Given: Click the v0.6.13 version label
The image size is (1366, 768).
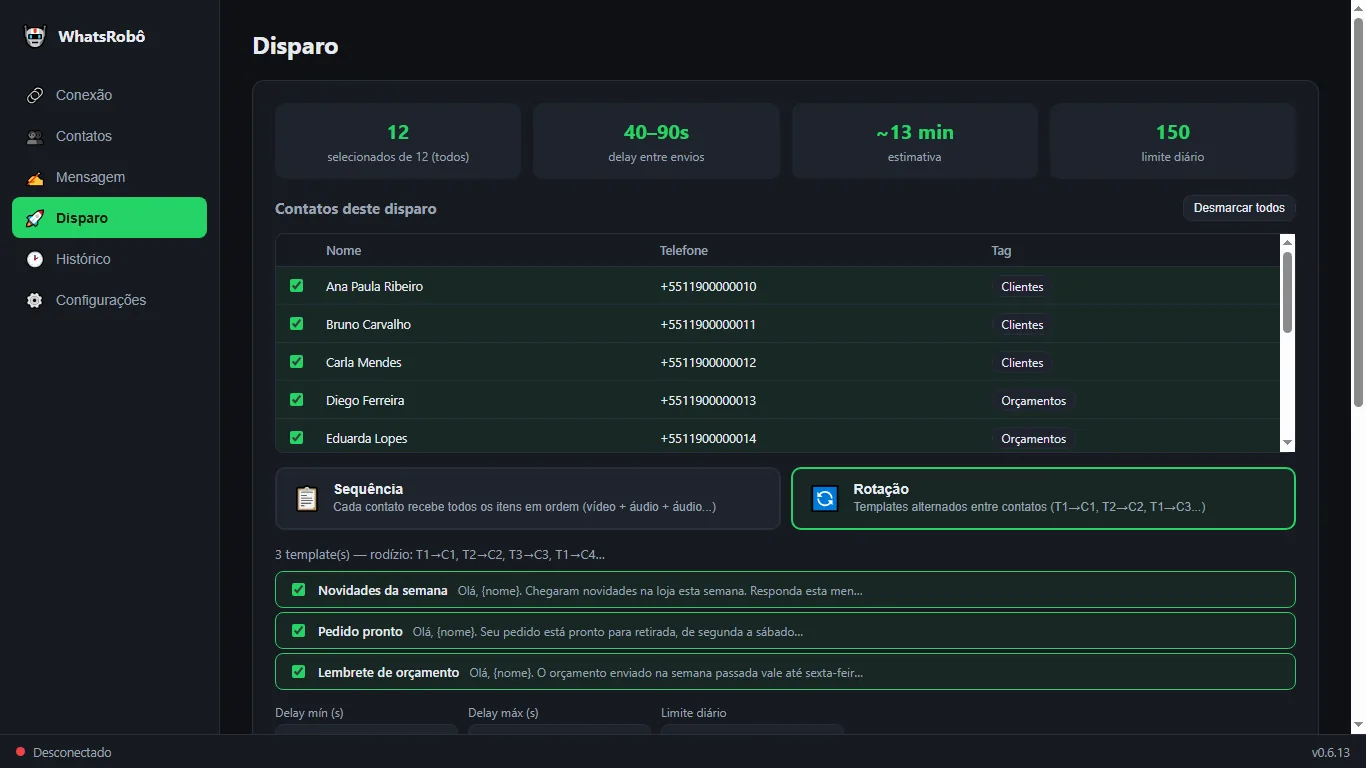Looking at the screenshot, I should [x=1331, y=752].
